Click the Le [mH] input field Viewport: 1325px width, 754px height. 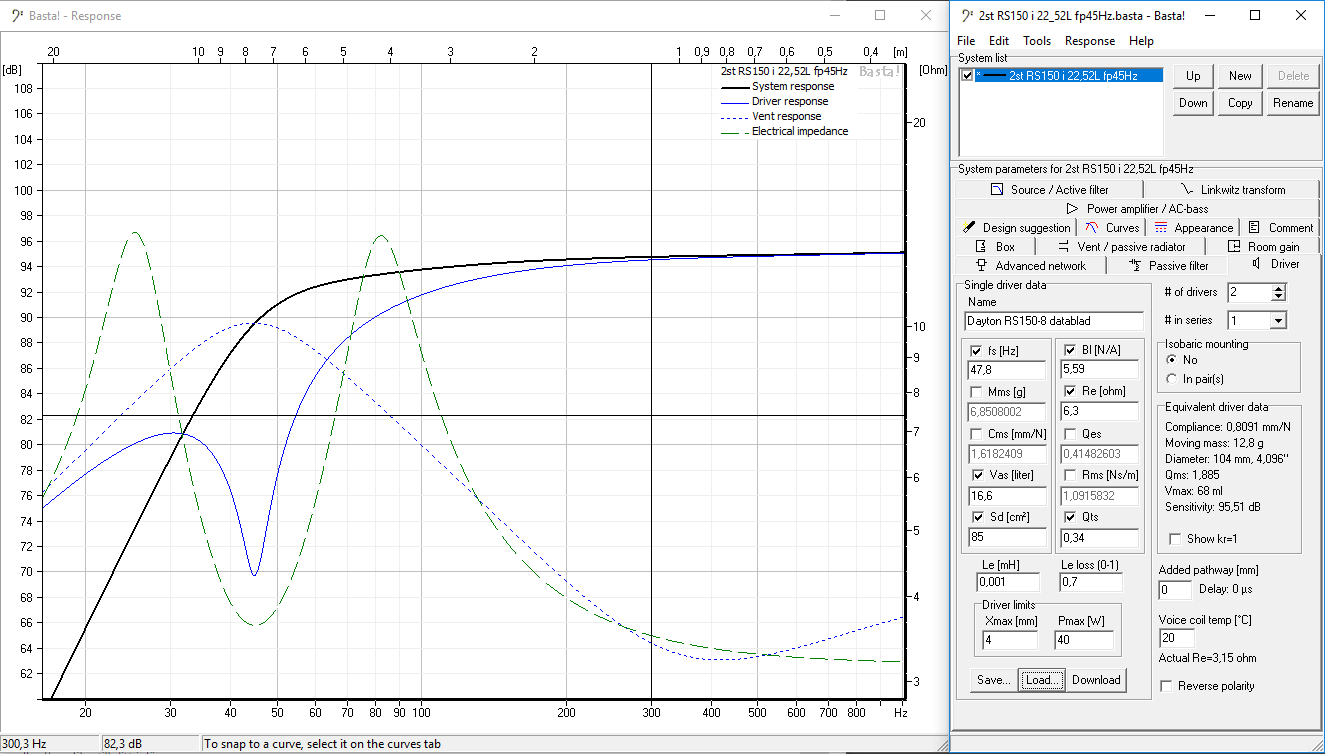coord(1009,582)
